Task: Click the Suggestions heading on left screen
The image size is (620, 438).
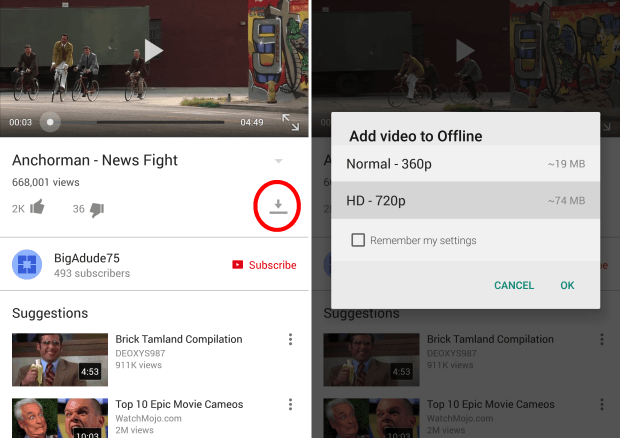Action: [x=50, y=313]
